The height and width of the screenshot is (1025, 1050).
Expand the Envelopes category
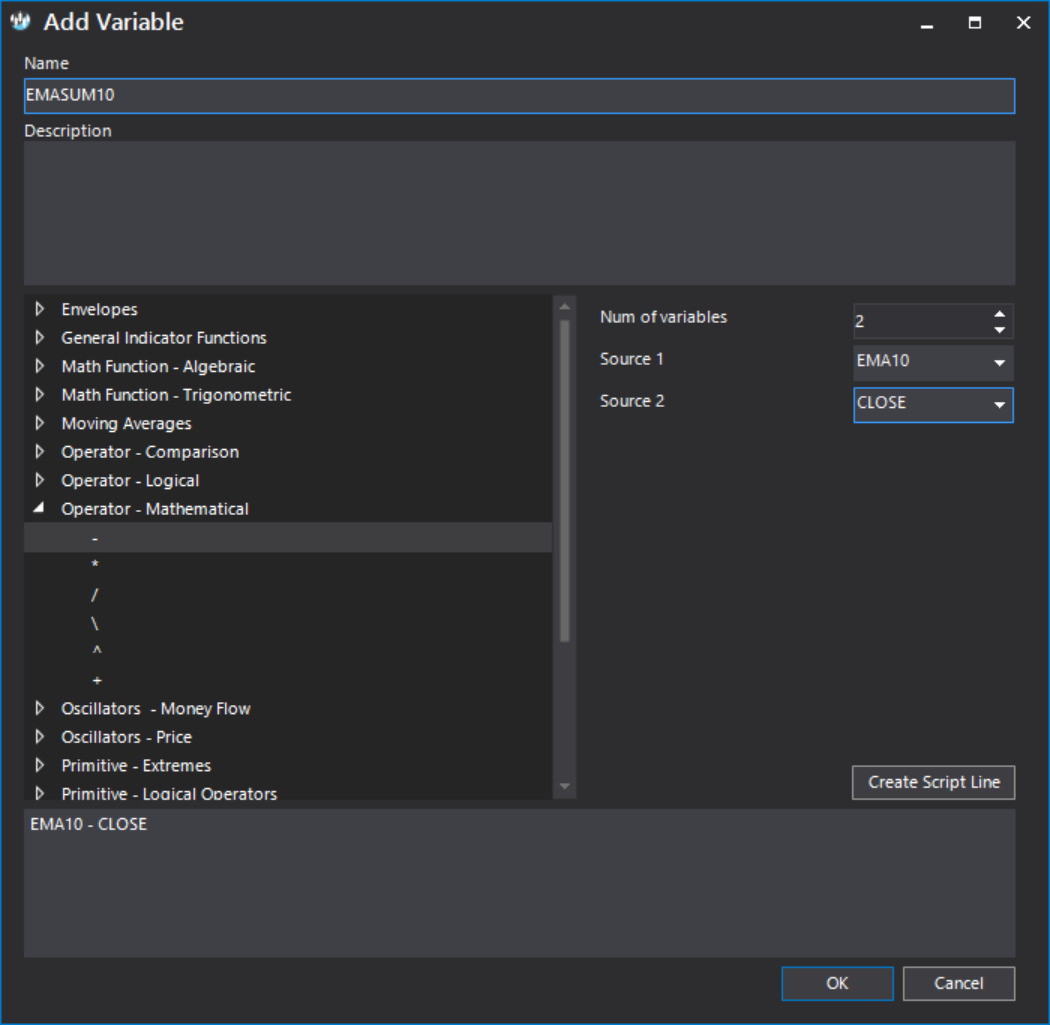(x=40, y=309)
